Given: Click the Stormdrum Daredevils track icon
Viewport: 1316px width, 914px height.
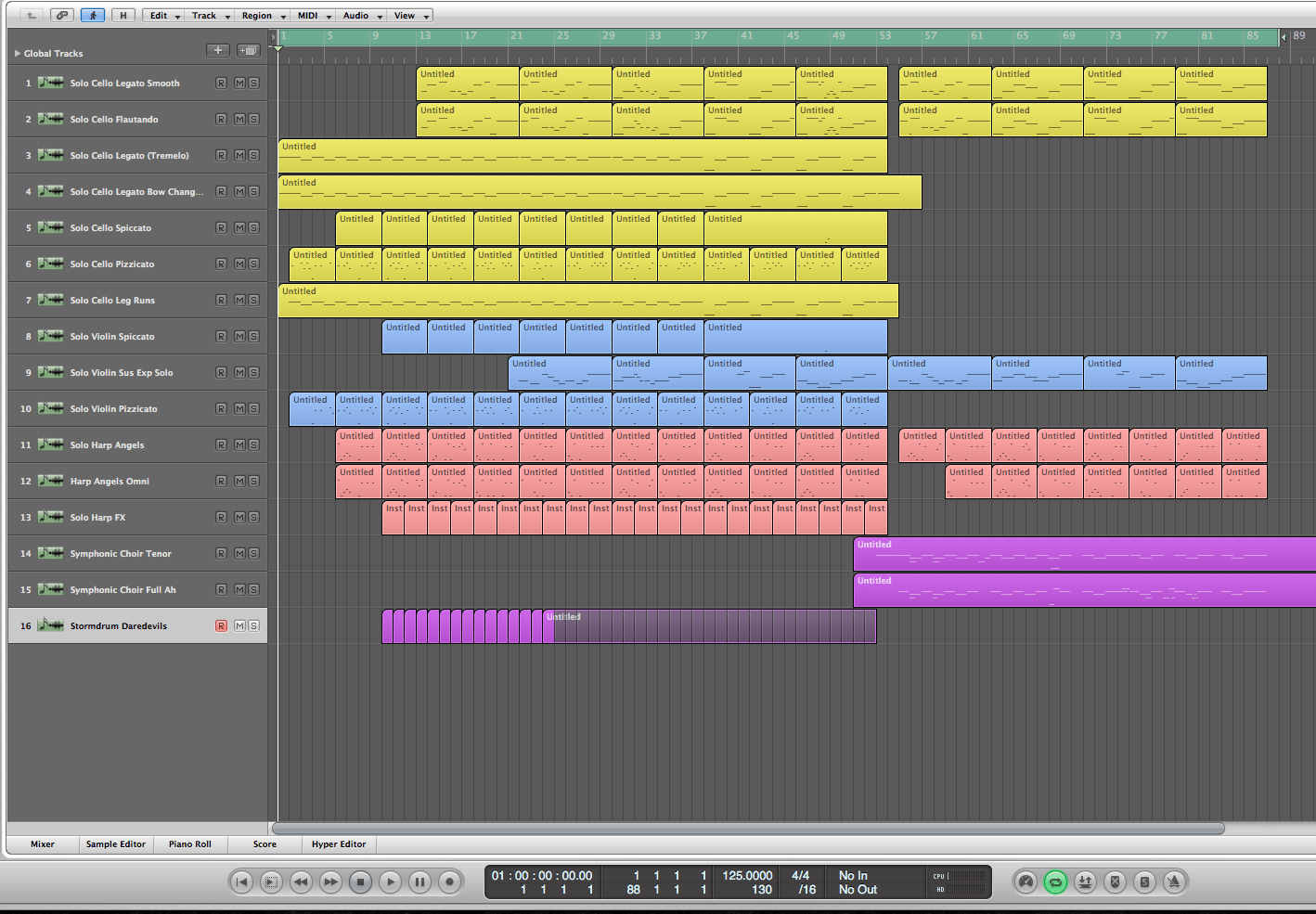Looking at the screenshot, I should [51, 625].
